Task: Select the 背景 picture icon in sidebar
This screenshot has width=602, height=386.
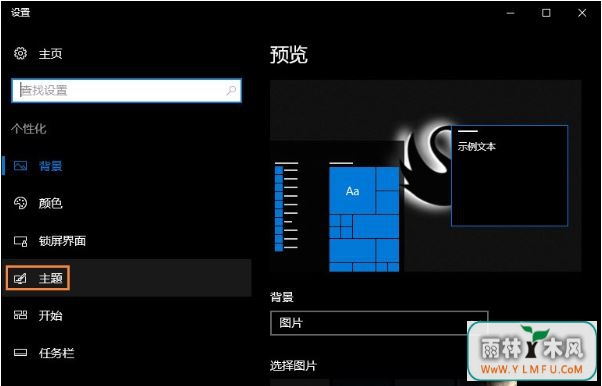Action: click(20, 166)
